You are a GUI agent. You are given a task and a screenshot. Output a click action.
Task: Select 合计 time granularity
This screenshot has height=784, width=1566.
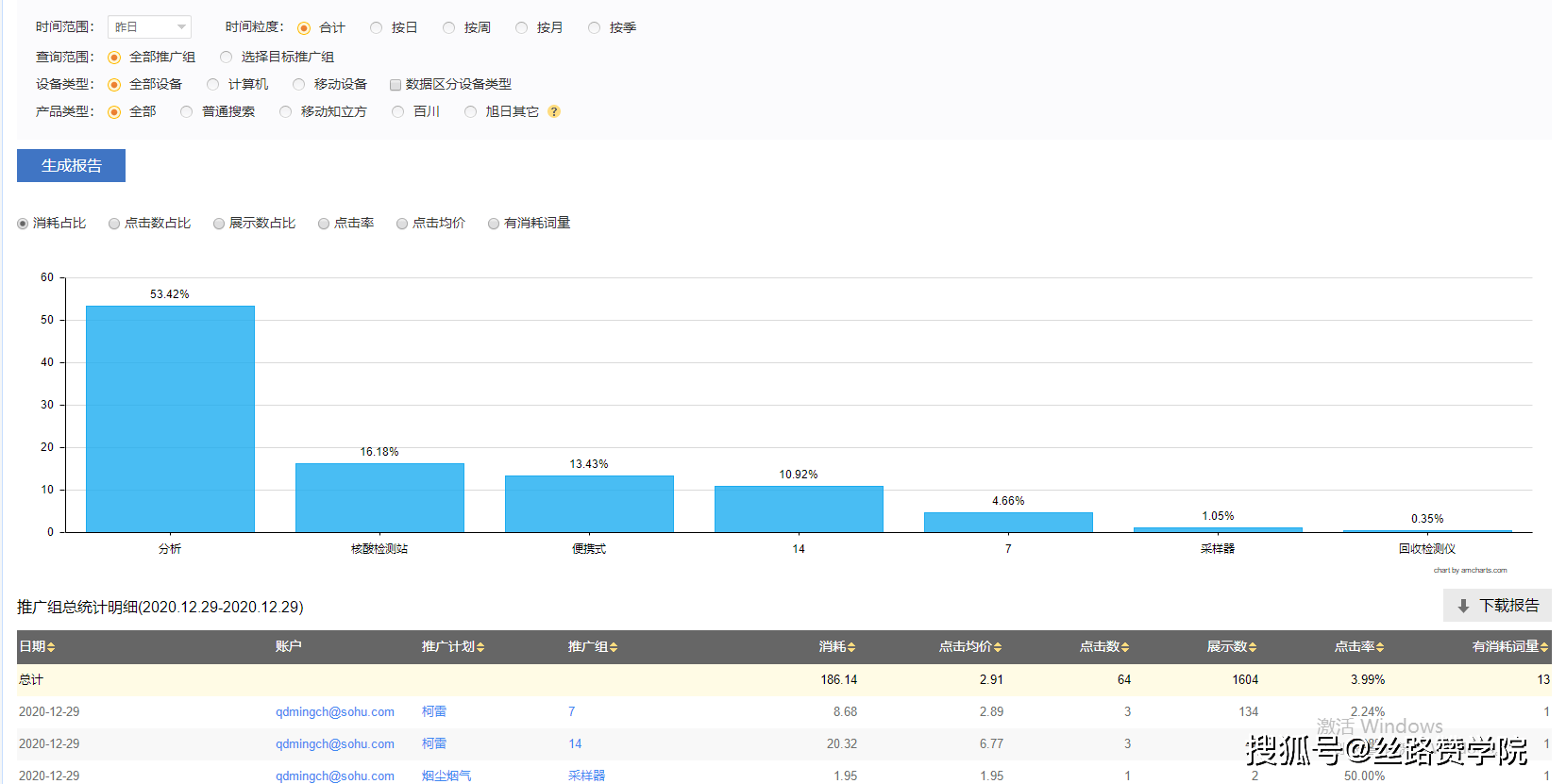(304, 28)
